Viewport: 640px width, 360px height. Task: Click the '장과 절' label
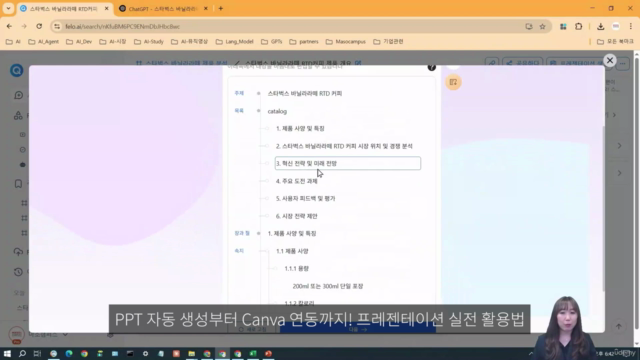(x=242, y=233)
